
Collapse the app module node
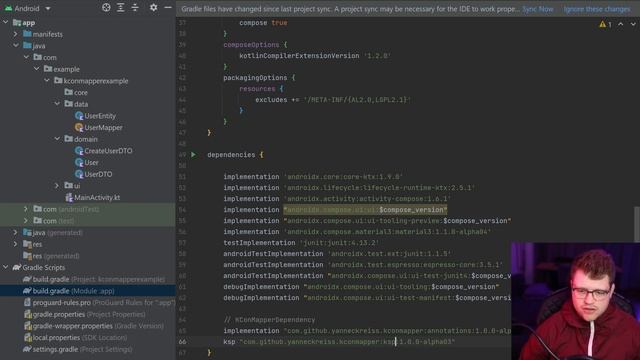coord(6,22)
